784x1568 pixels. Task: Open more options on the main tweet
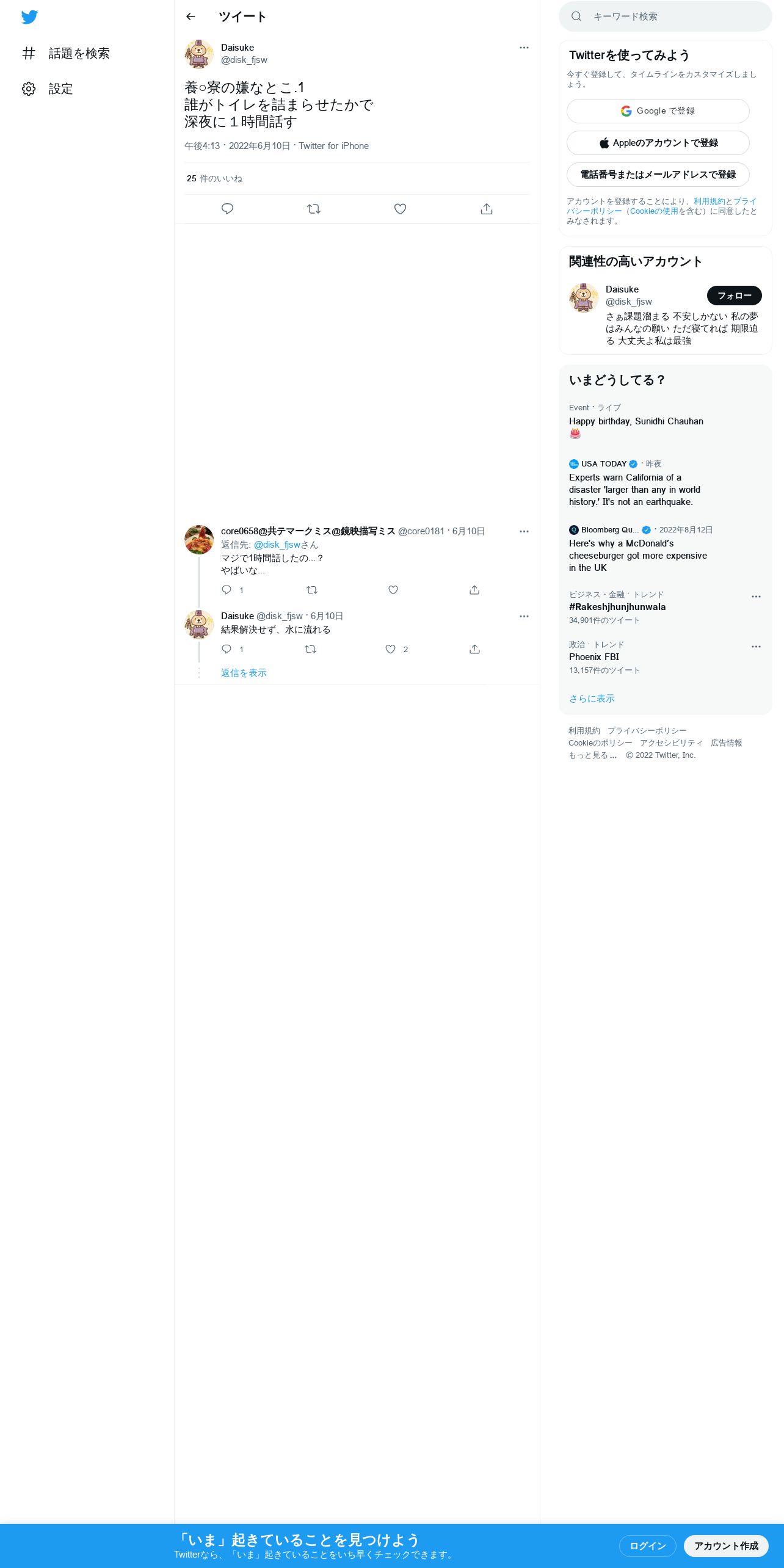point(524,48)
